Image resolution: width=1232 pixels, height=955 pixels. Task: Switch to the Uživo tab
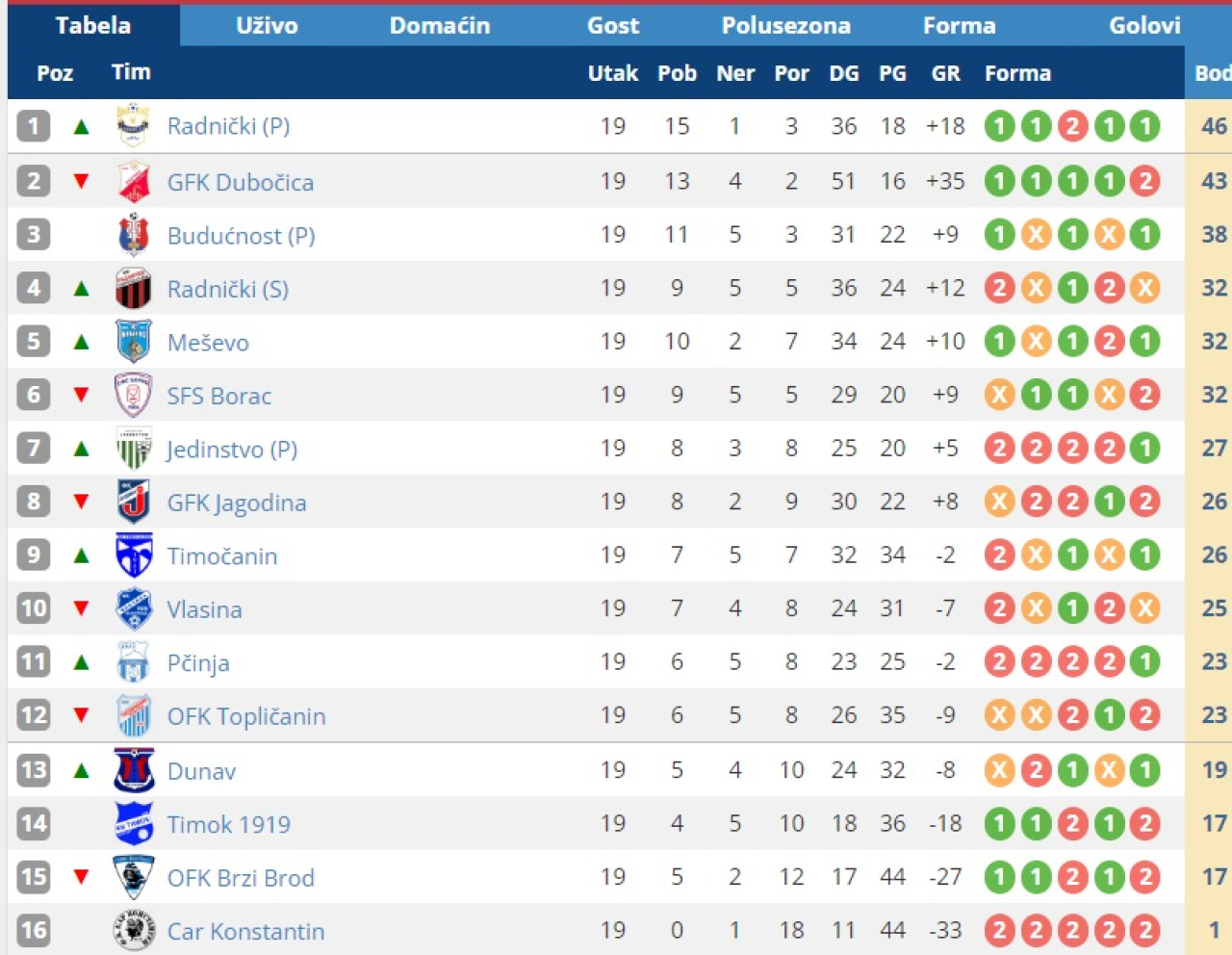click(x=267, y=26)
